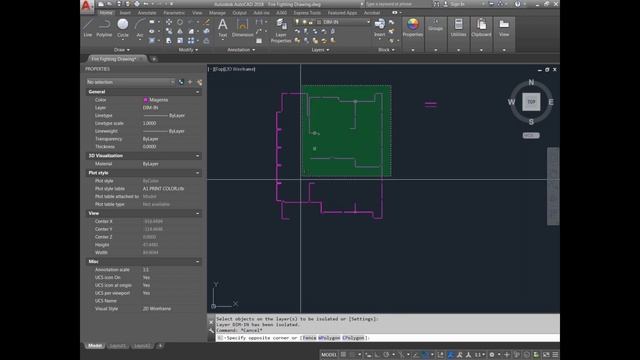This screenshot has height=360, width=640.
Task: Select the Circle tool
Action: [122, 28]
